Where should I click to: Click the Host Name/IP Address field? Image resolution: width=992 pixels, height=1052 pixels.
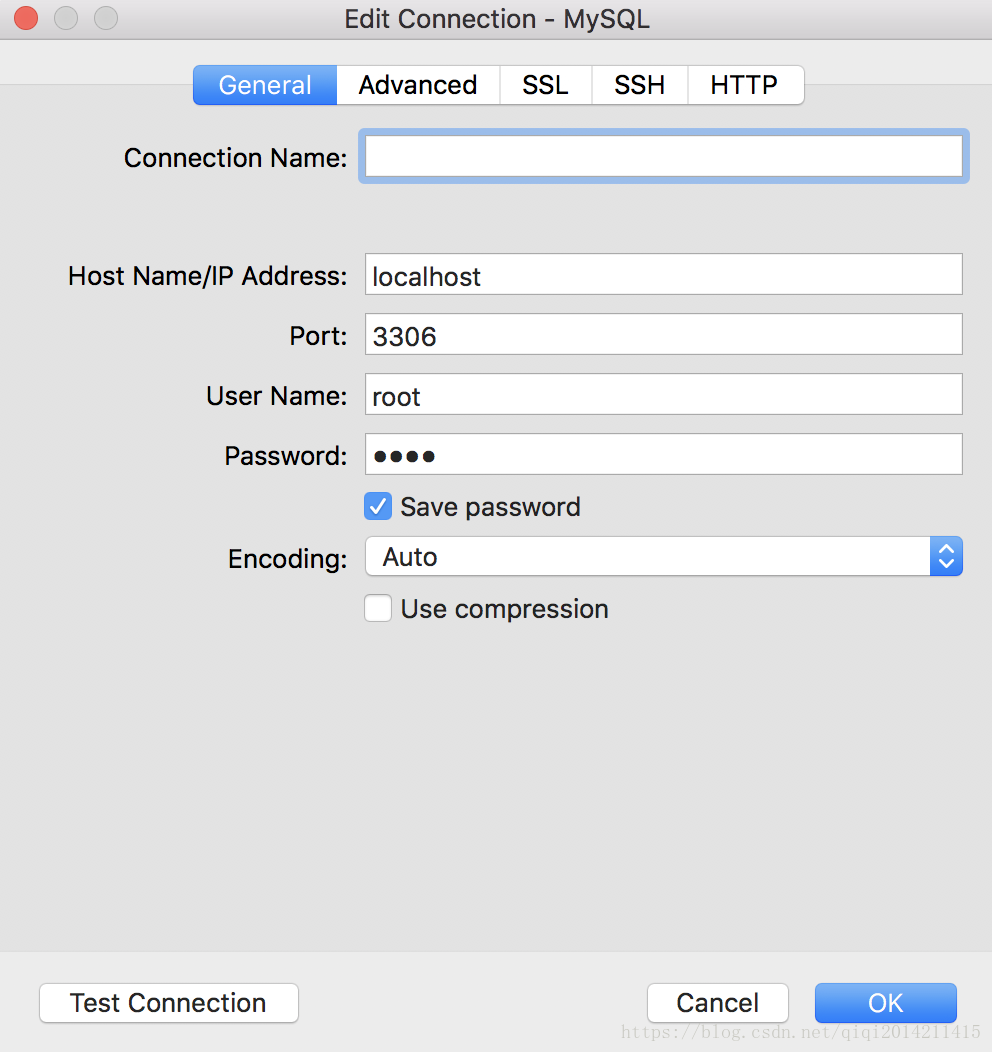point(663,274)
